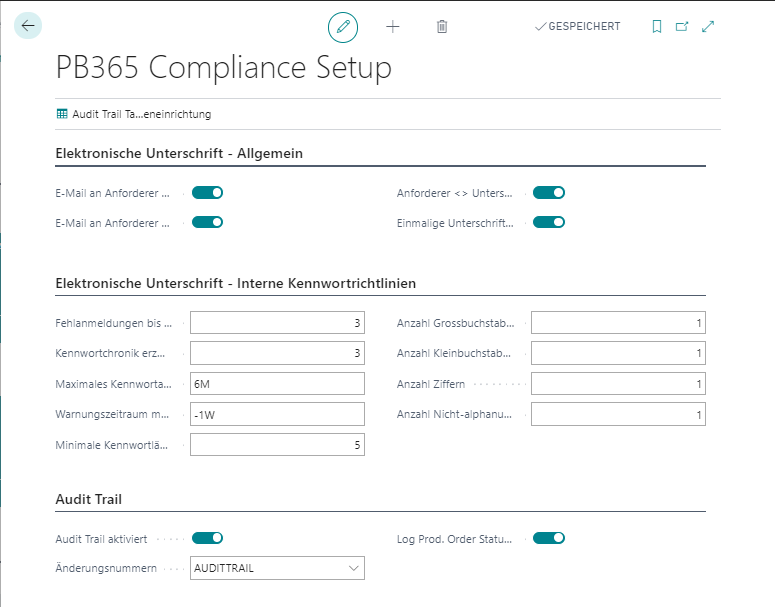Click Audit Trail aktiviert label
This screenshot has width=775, height=607.
[x=101, y=539]
